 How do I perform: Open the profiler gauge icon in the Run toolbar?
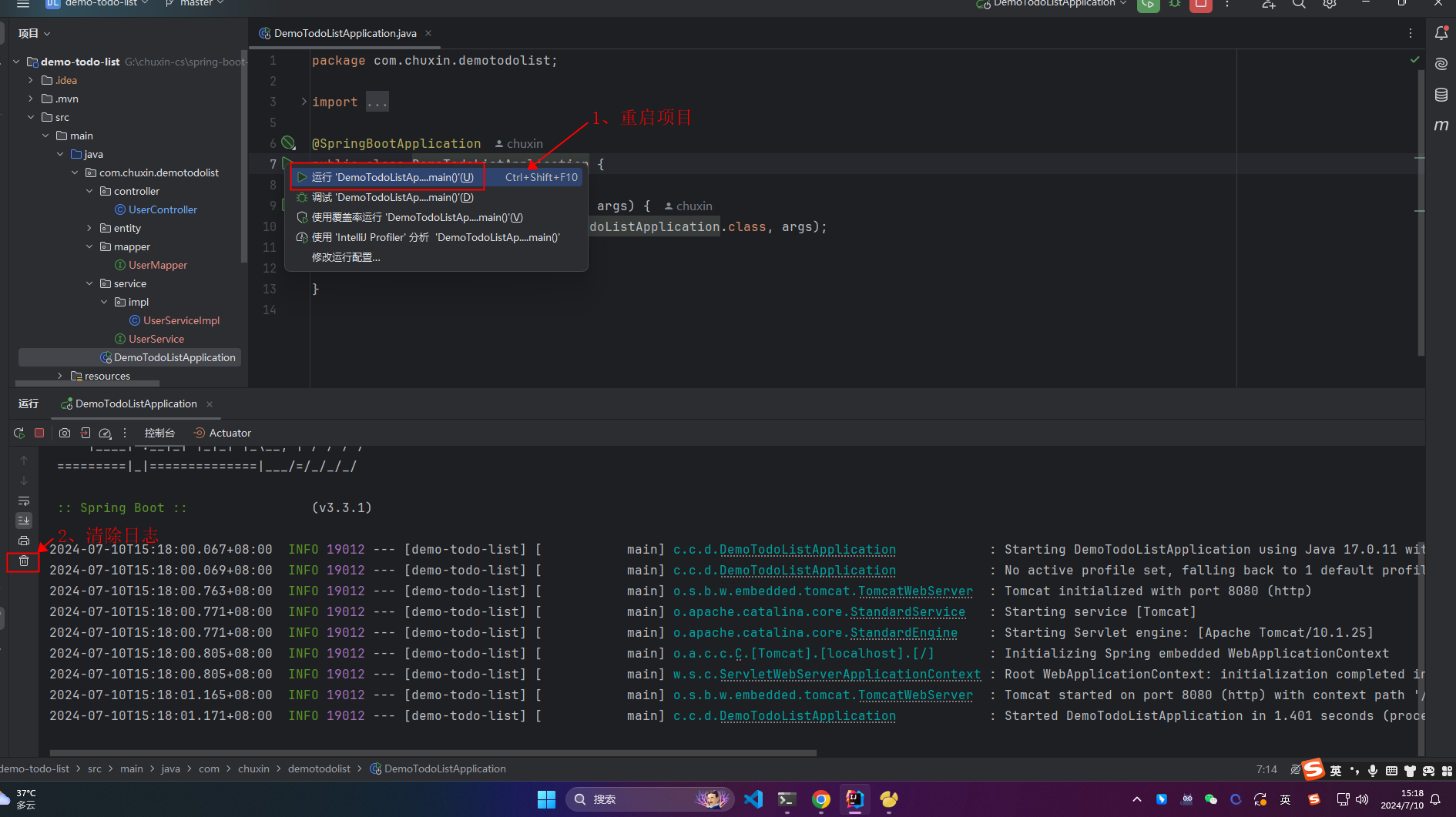click(x=106, y=433)
